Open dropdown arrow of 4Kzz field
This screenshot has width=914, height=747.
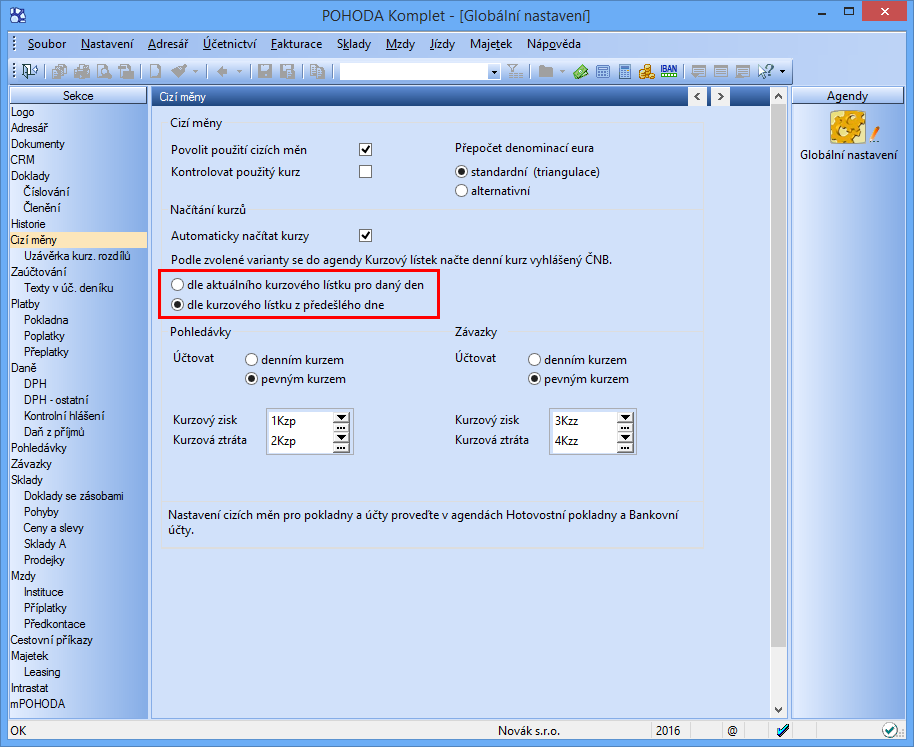pos(625,437)
